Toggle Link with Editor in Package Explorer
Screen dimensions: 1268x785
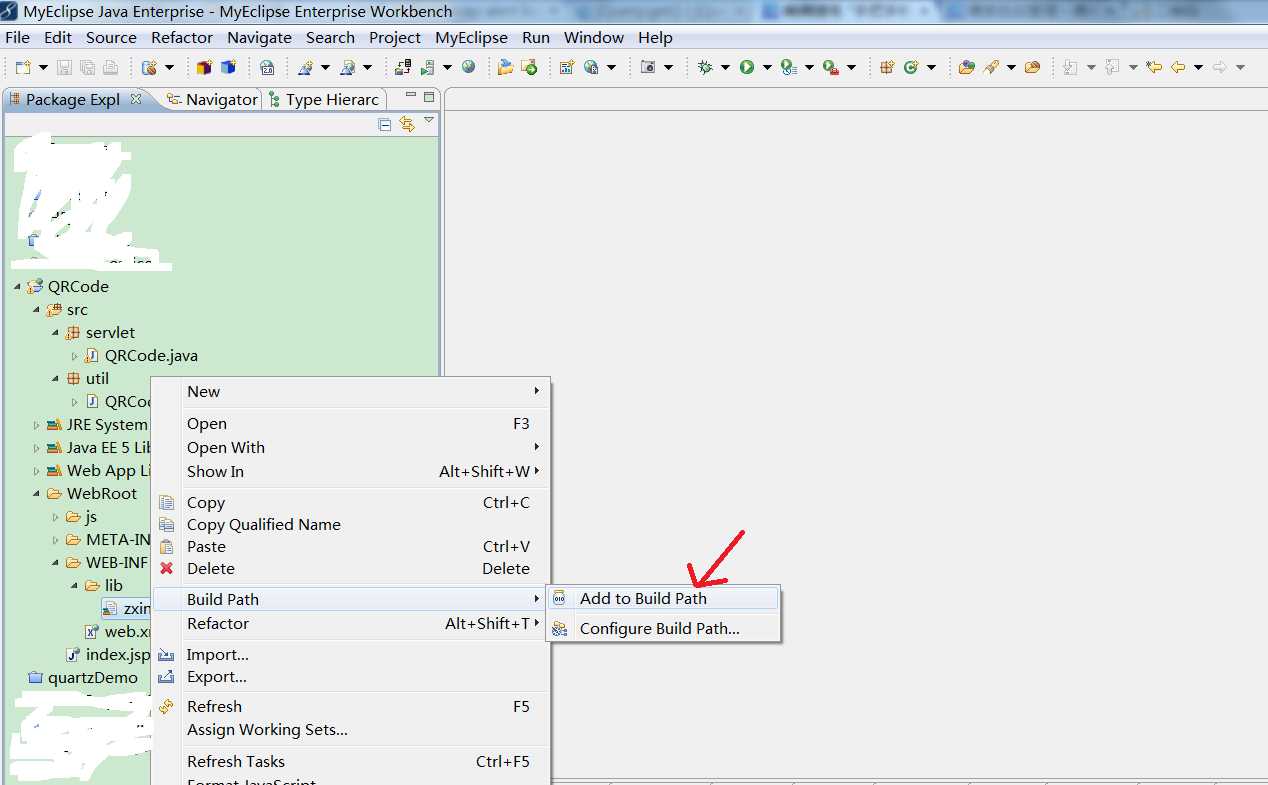click(407, 124)
